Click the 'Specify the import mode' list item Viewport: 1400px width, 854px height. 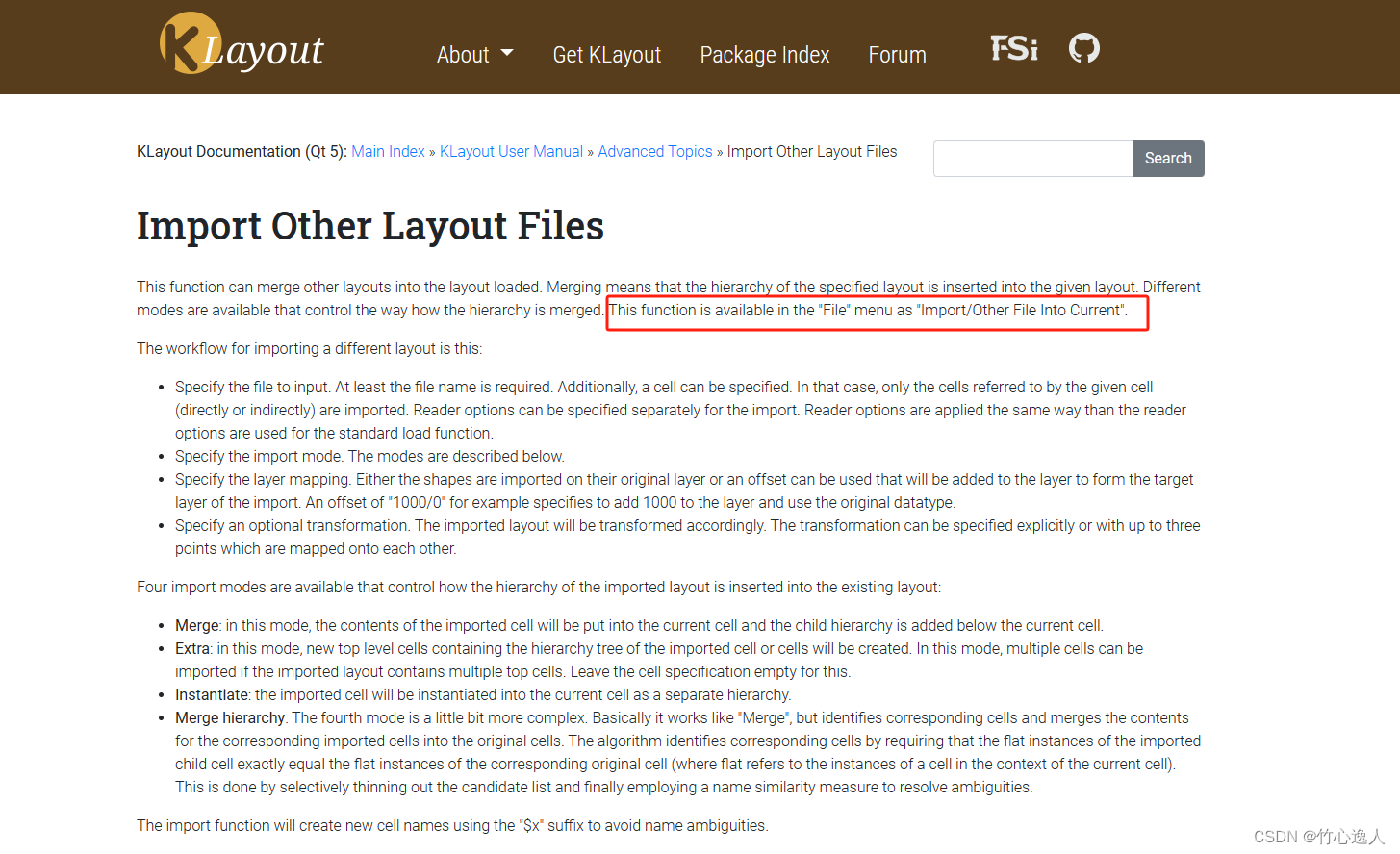[x=369, y=456]
